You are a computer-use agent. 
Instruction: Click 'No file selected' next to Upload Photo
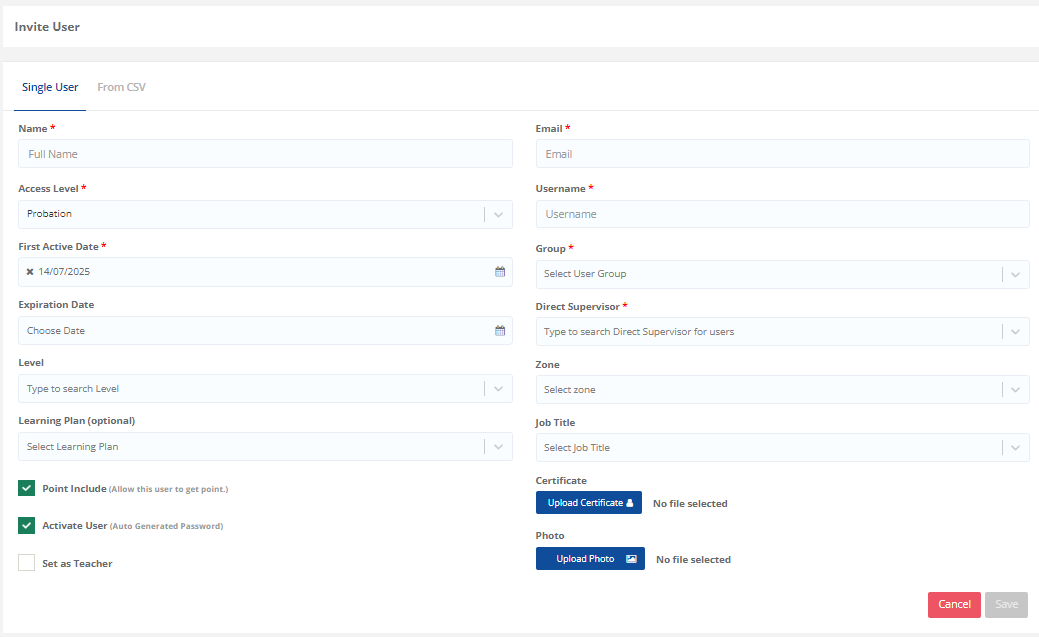[x=693, y=559]
